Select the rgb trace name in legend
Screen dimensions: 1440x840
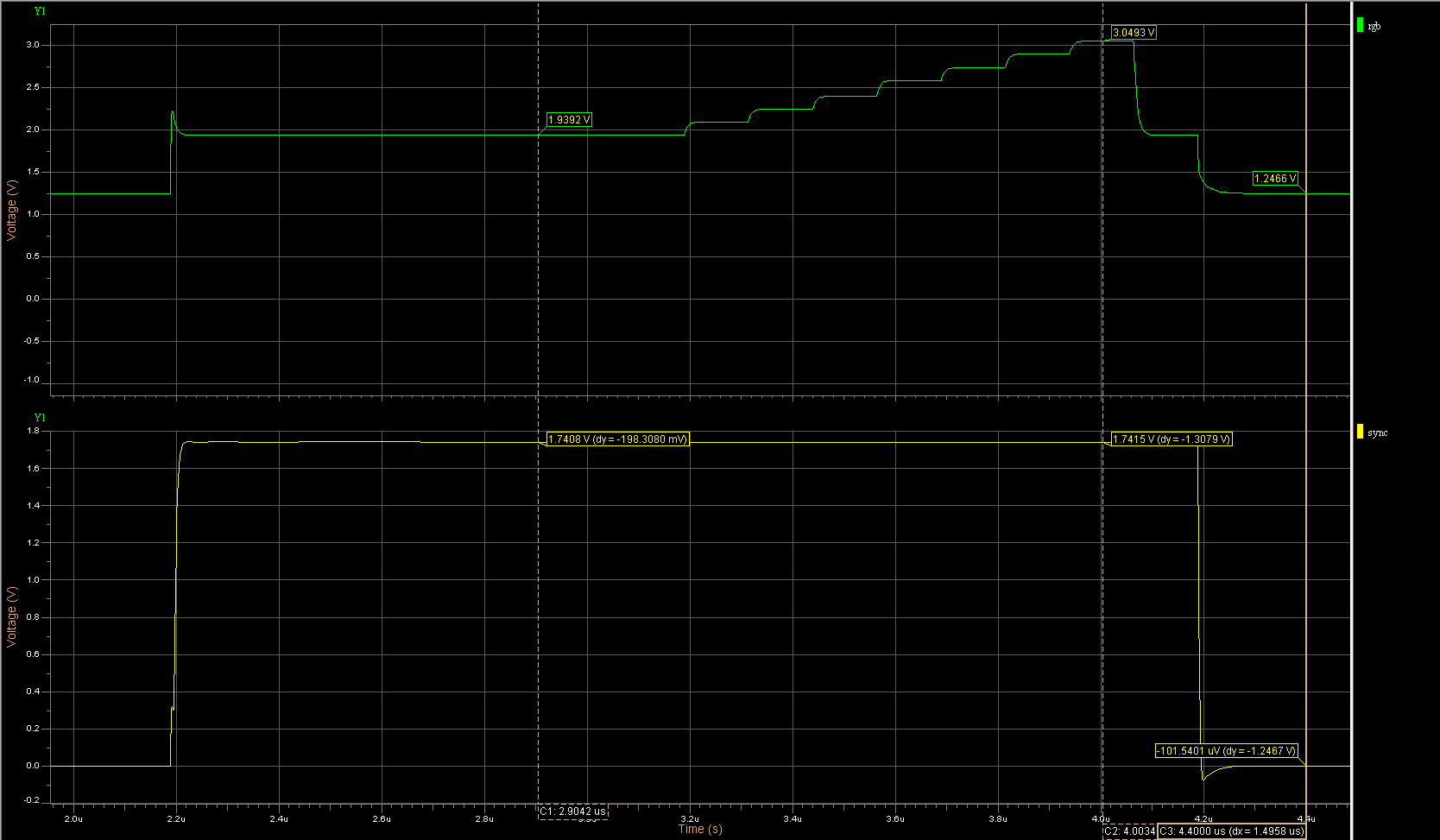(x=1374, y=27)
